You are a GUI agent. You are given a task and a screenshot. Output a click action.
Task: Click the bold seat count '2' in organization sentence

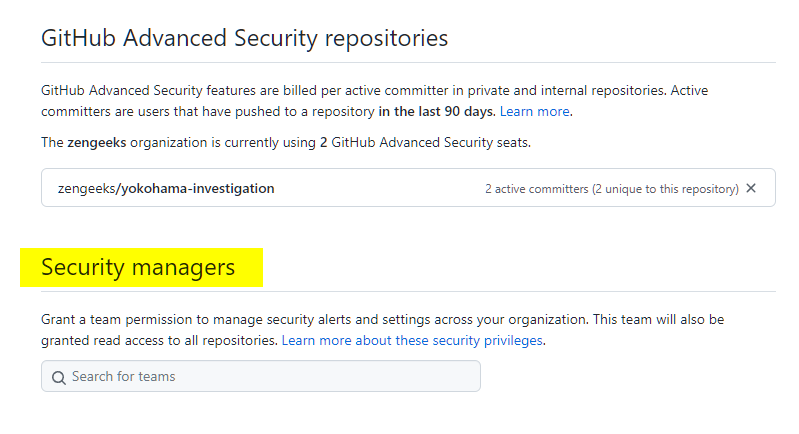point(324,142)
